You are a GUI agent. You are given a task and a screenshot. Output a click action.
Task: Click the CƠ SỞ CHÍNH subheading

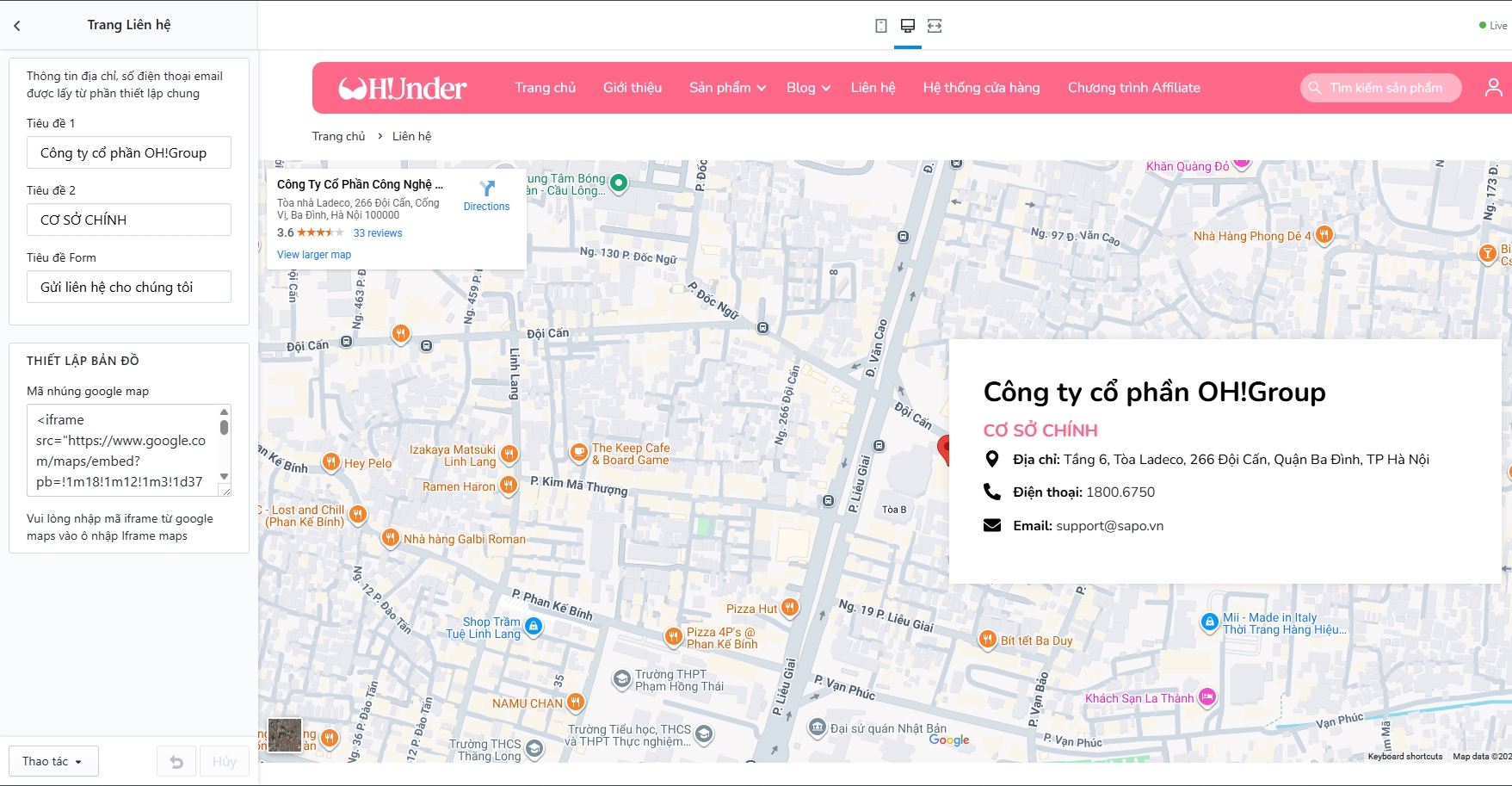pyautogui.click(x=1040, y=430)
